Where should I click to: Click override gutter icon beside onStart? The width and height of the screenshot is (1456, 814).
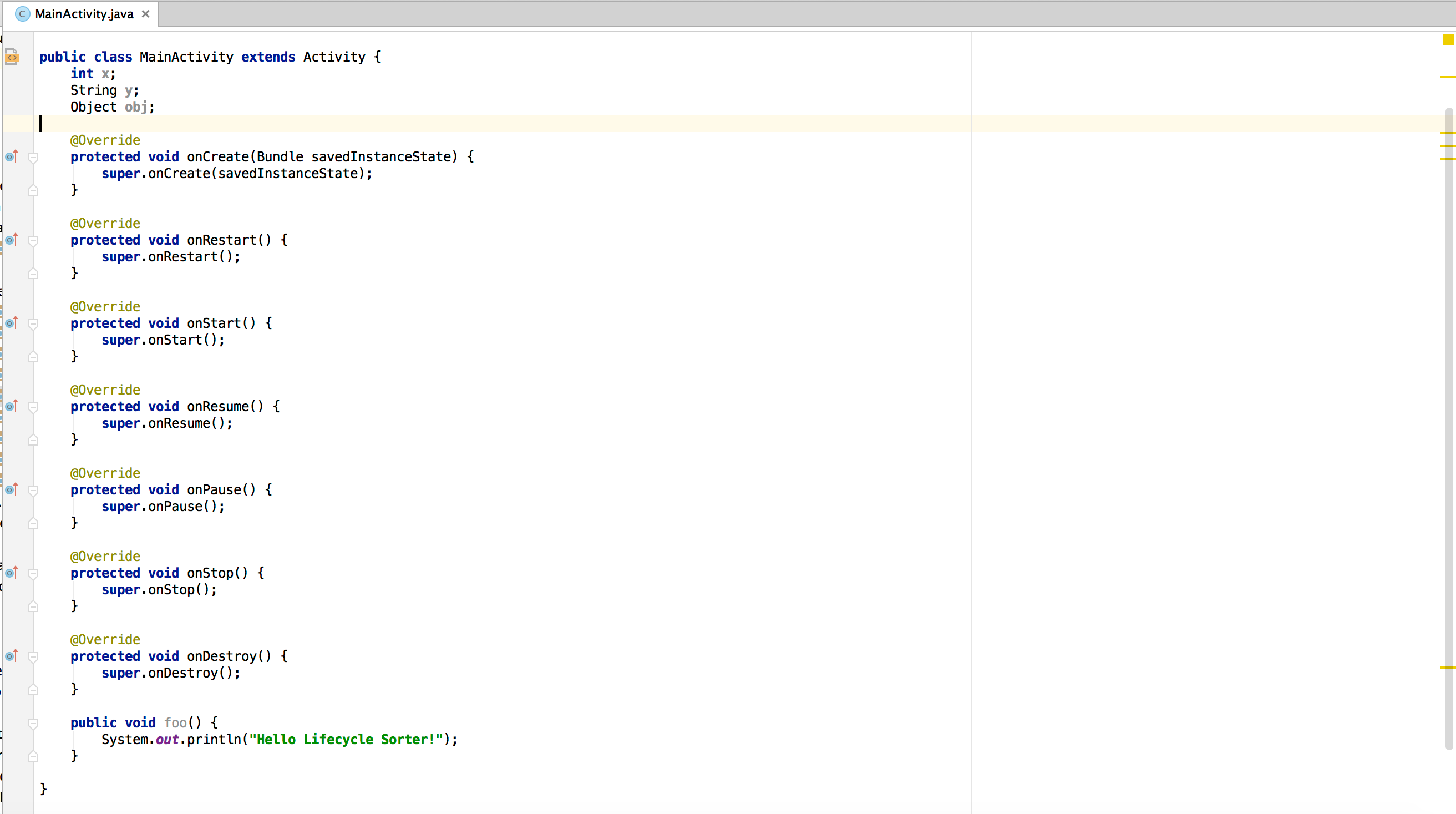click(12, 323)
